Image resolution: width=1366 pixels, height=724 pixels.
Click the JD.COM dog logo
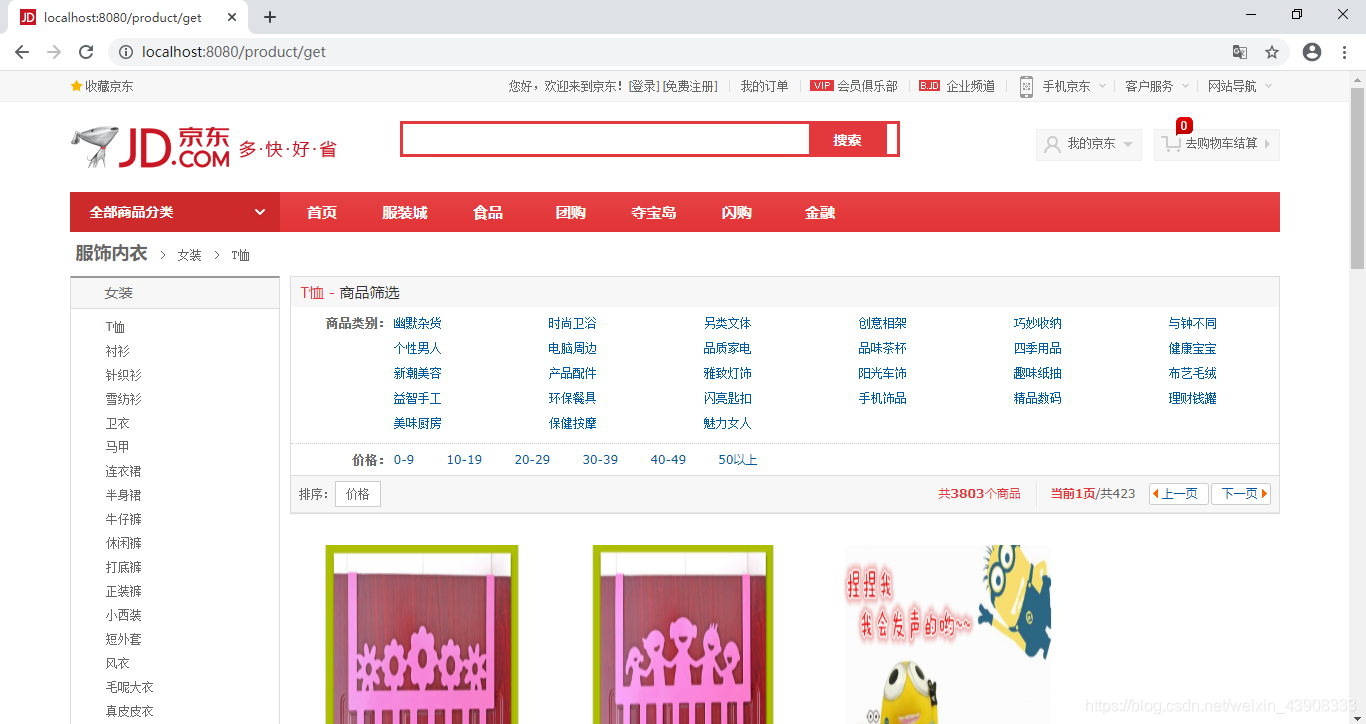click(151, 147)
